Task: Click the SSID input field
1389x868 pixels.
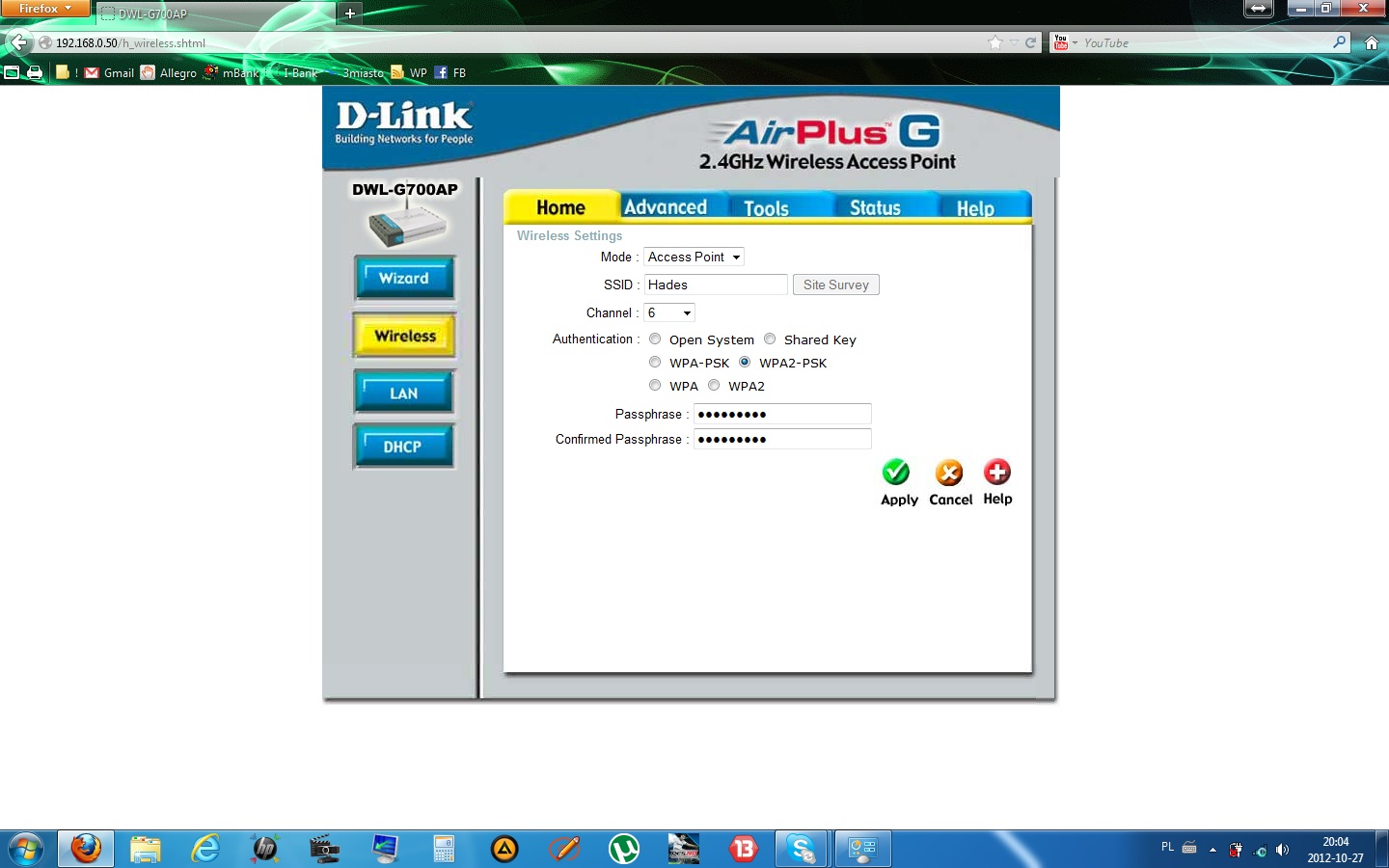Action: coord(716,285)
